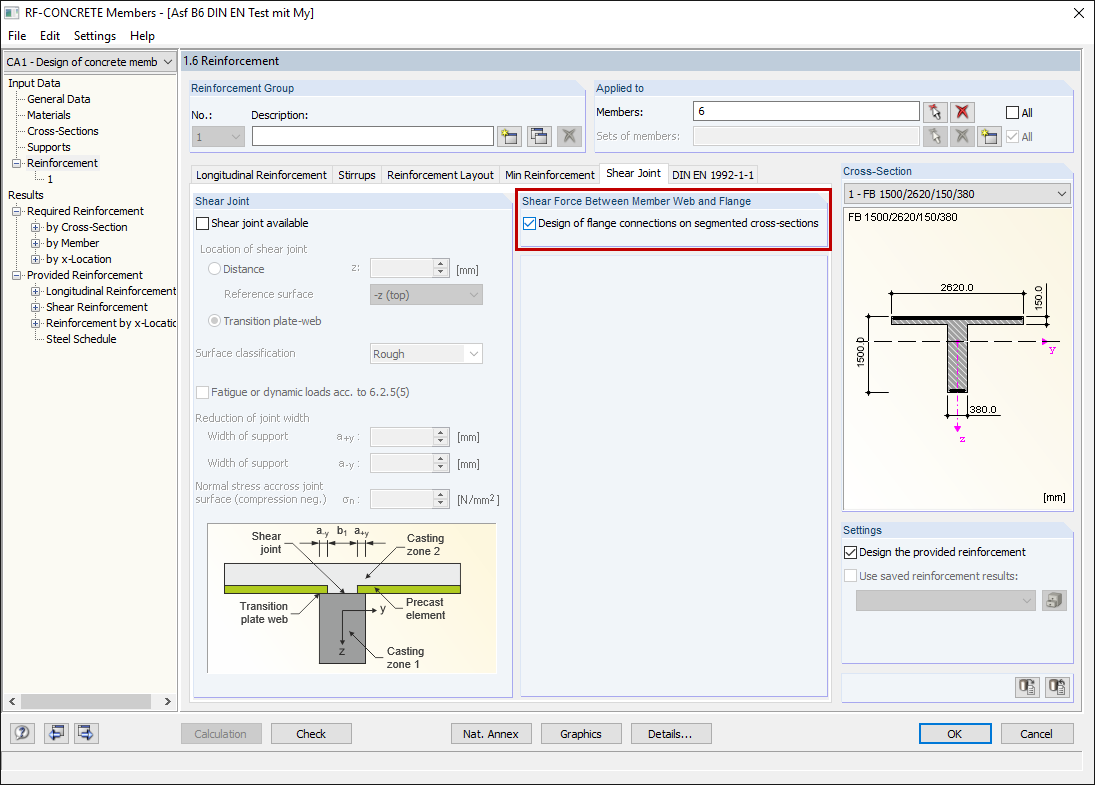Switch to Reinforcement Layout tab
The height and width of the screenshot is (785, 1095).
coord(441,175)
